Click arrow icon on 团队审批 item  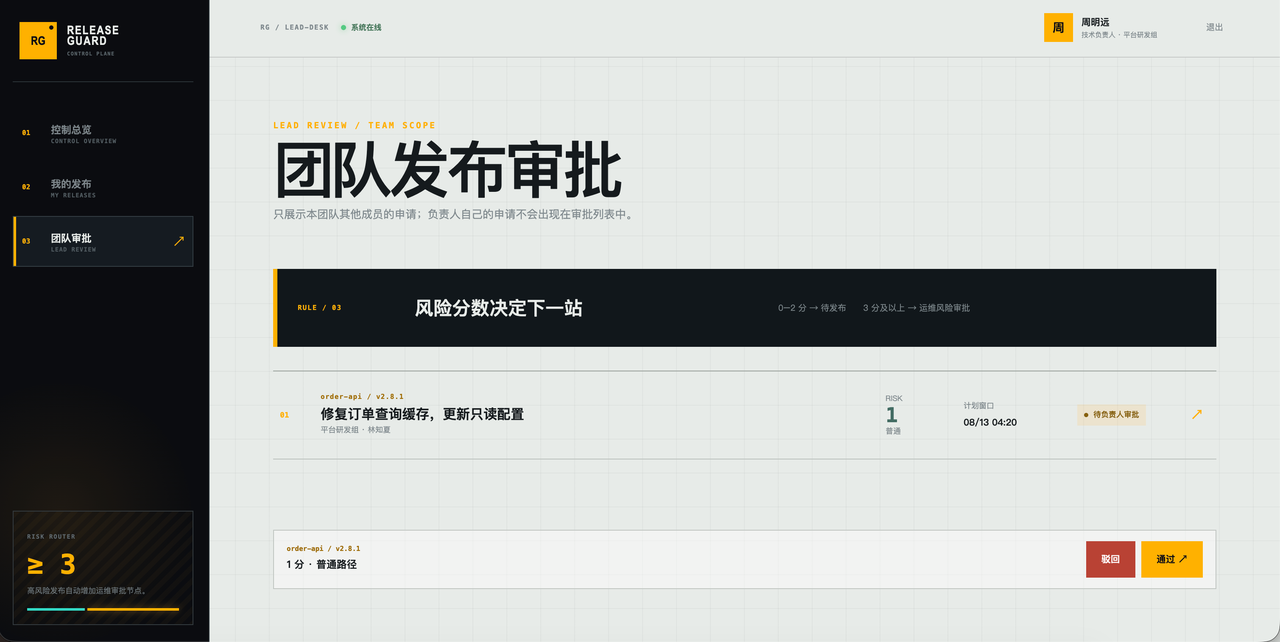179,241
